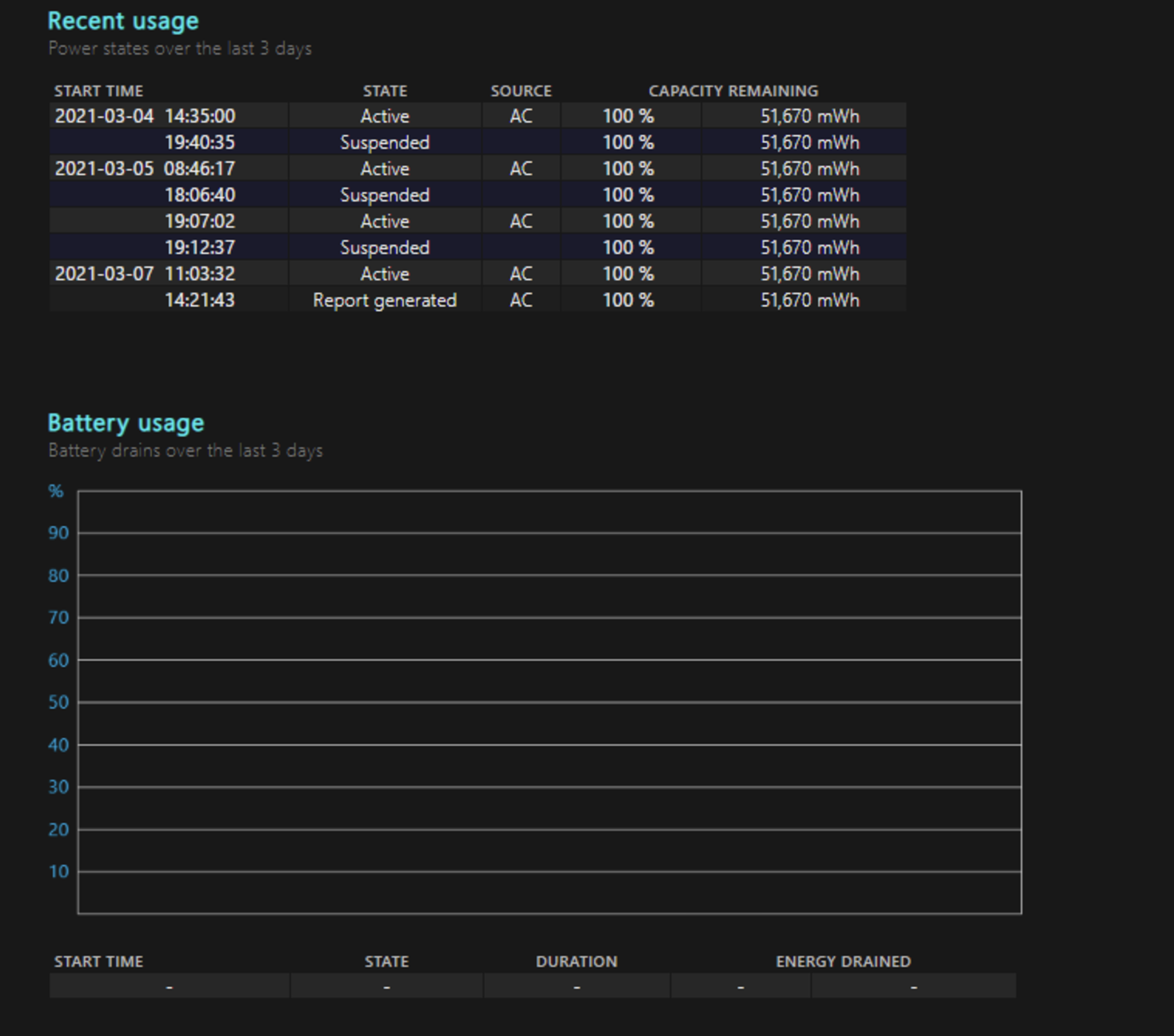The height and width of the screenshot is (1036, 1174).
Task: Click AC source in the 19:07:02 row
Action: (x=521, y=221)
